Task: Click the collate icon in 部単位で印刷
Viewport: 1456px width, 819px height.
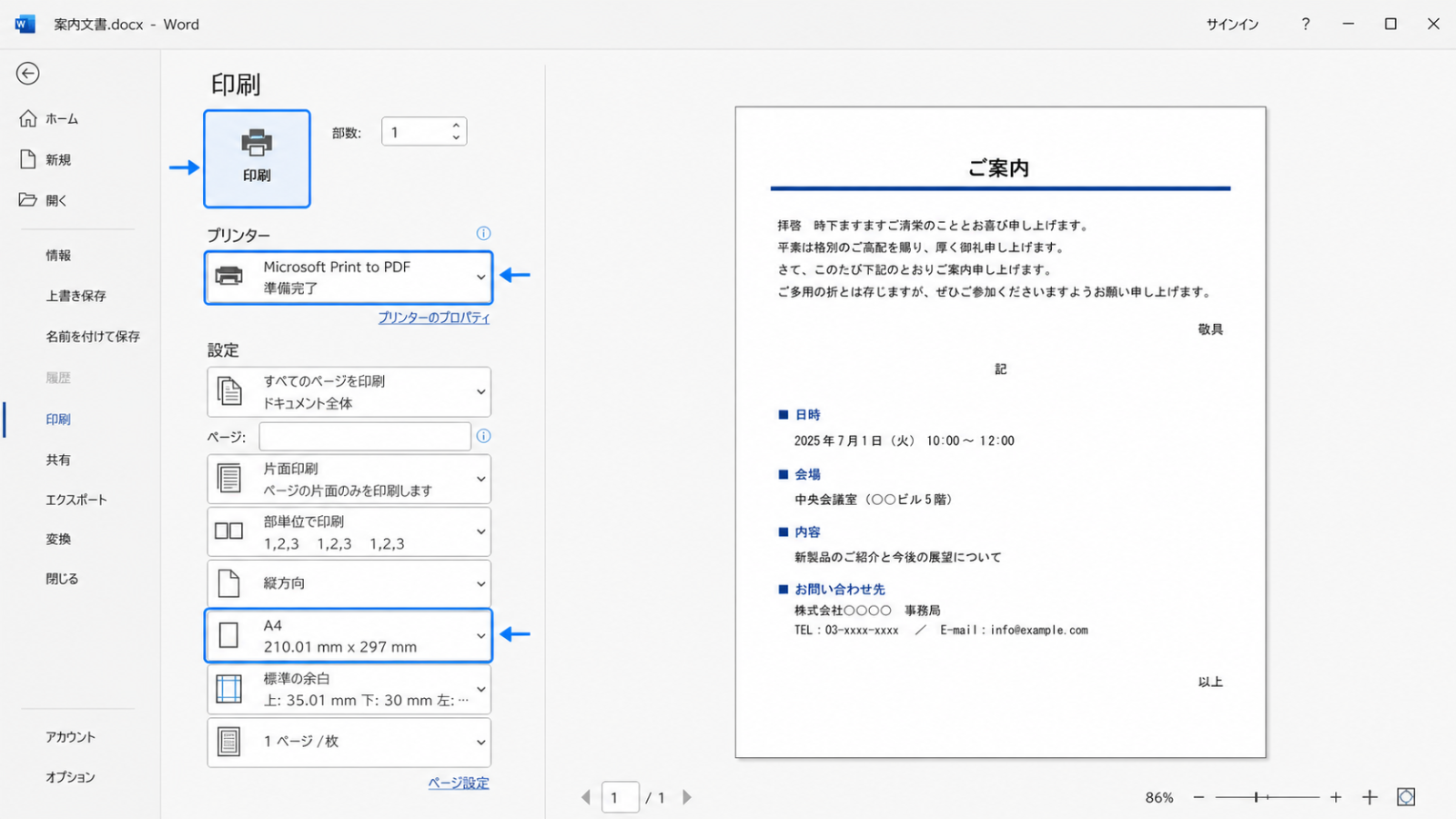Action: 229,531
